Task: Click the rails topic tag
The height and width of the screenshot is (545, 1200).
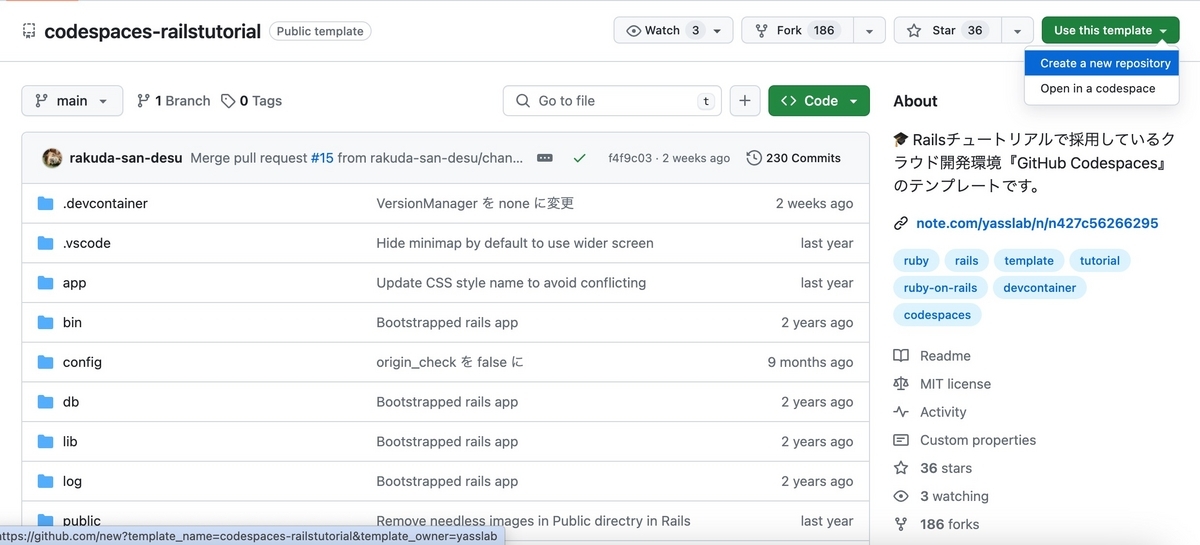Action: 967,260
